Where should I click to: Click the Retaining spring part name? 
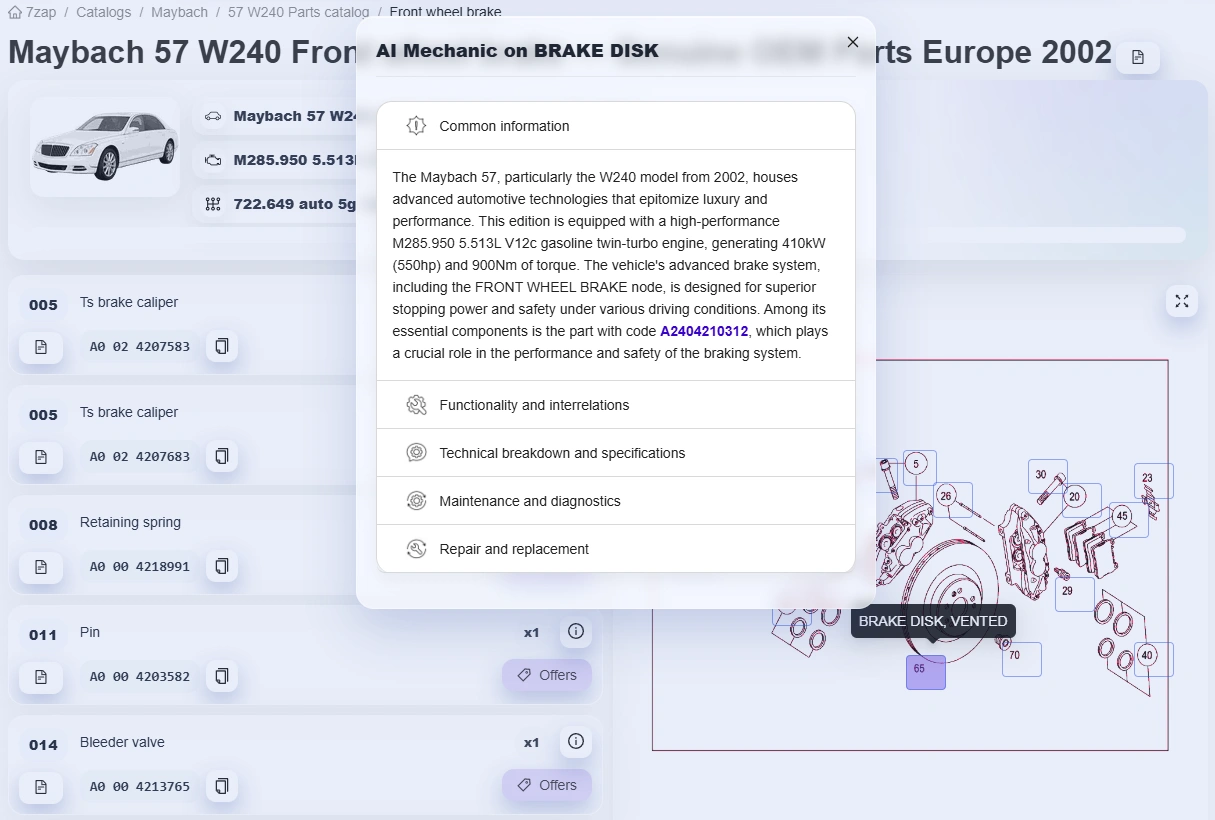(130, 522)
